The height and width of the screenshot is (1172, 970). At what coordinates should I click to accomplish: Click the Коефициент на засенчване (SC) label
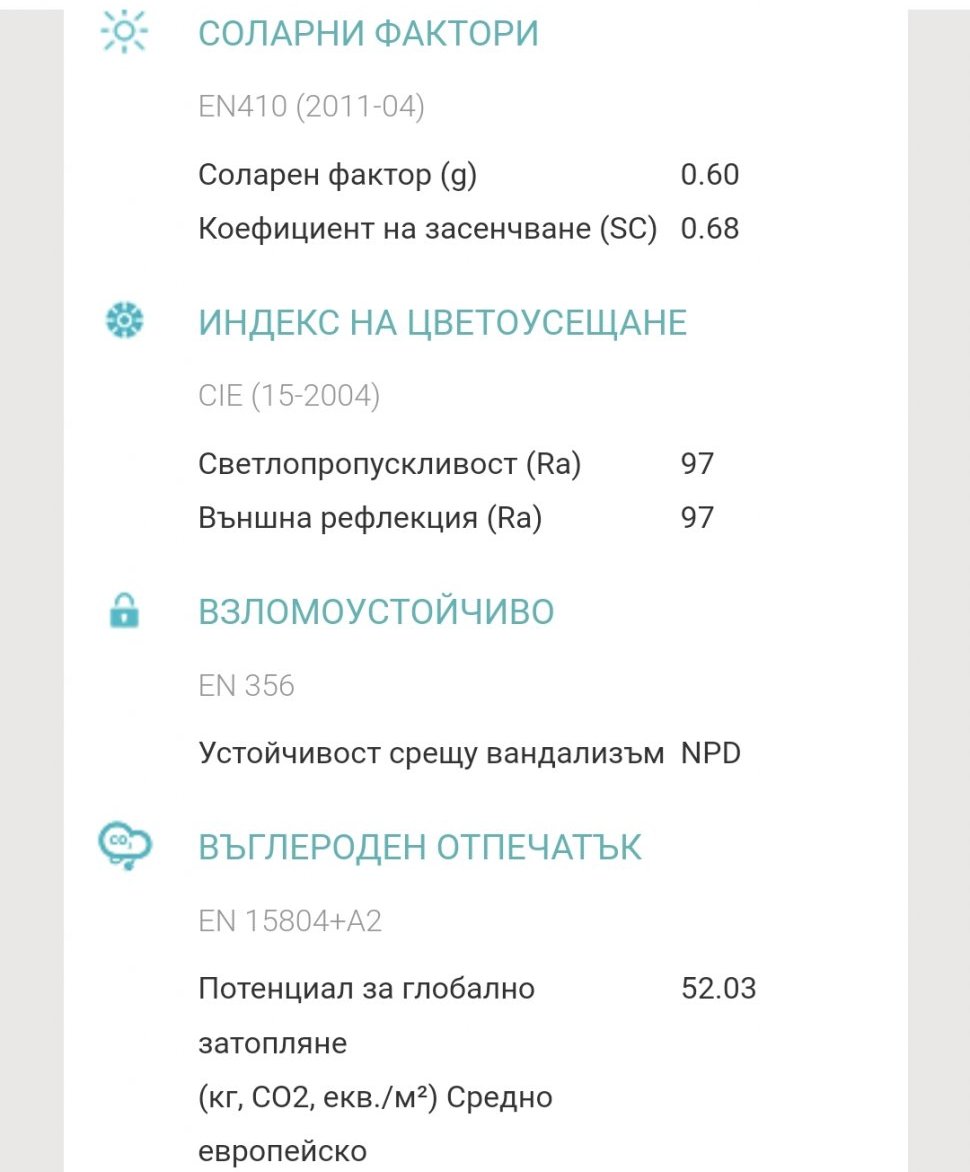428,229
